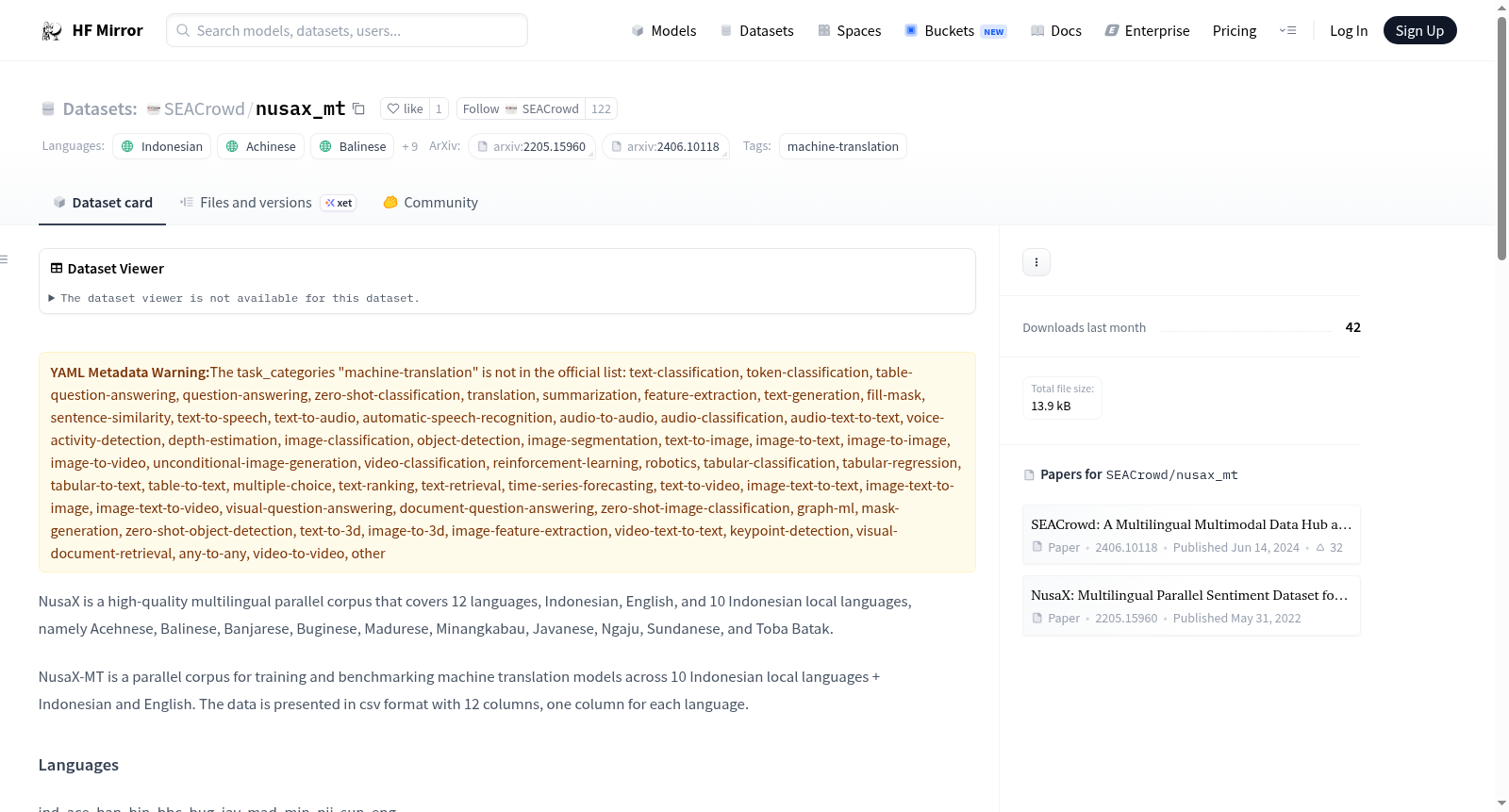Follow the SEACrowd organization

pyautogui.click(x=521, y=108)
